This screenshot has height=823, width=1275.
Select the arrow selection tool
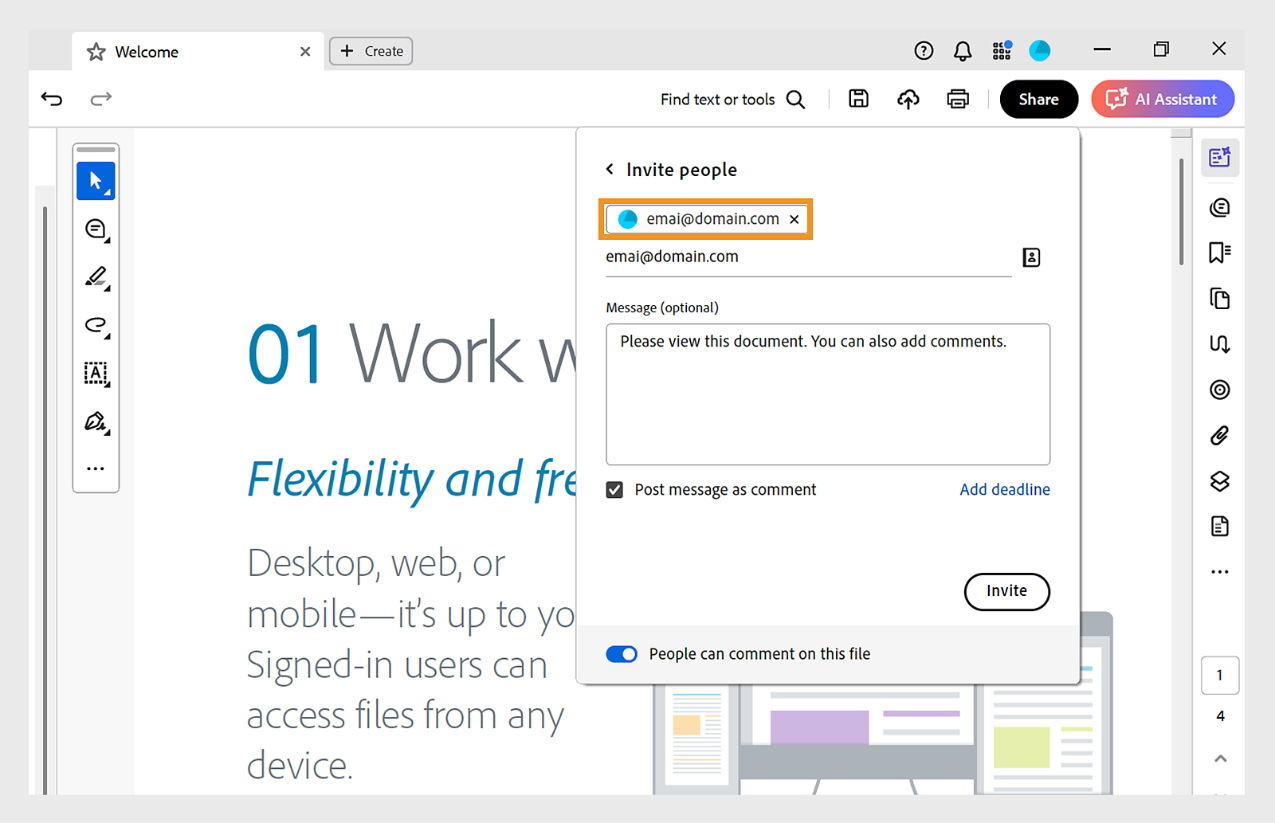tap(96, 180)
